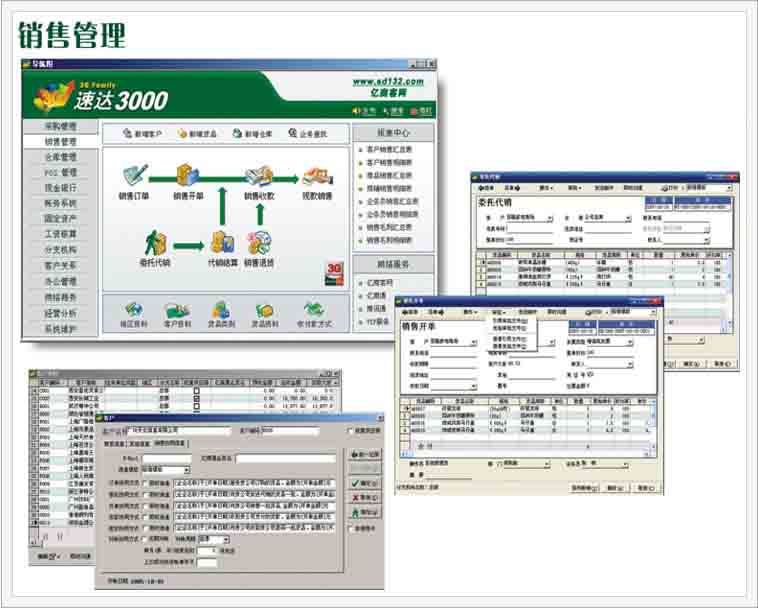Switch to 仓库管理 in the left sidebar
This screenshot has height=608, width=758.
(60, 157)
